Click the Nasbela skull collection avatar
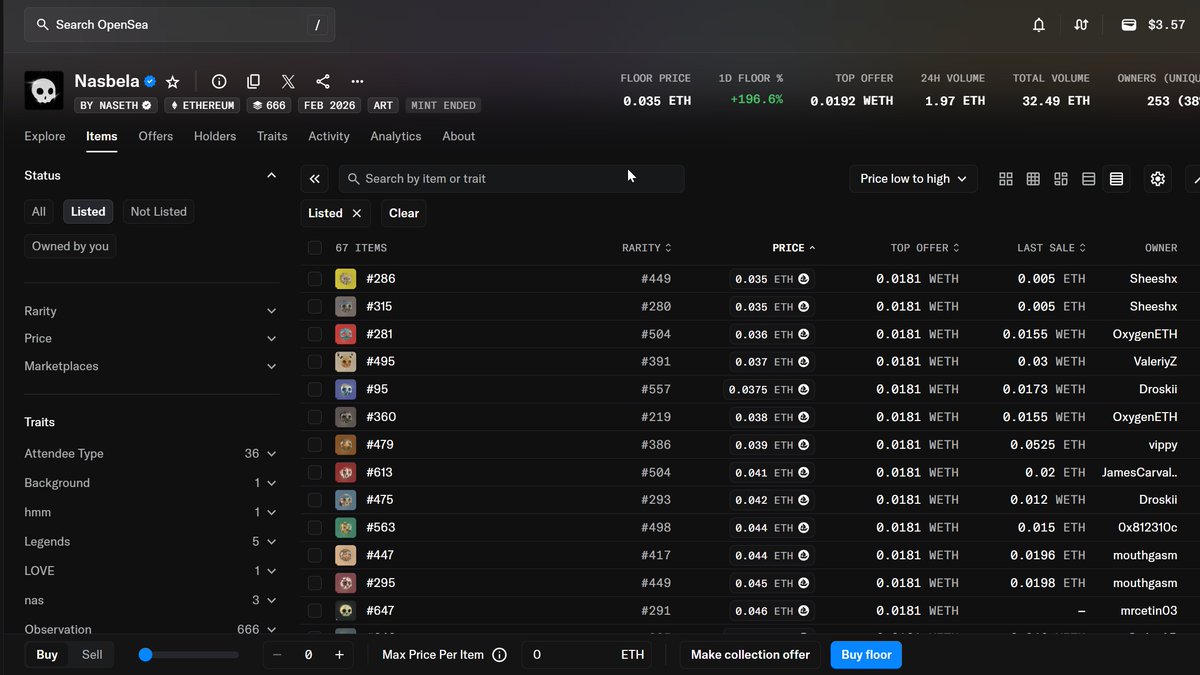The height and width of the screenshot is (675, 1200). point(44,91)
